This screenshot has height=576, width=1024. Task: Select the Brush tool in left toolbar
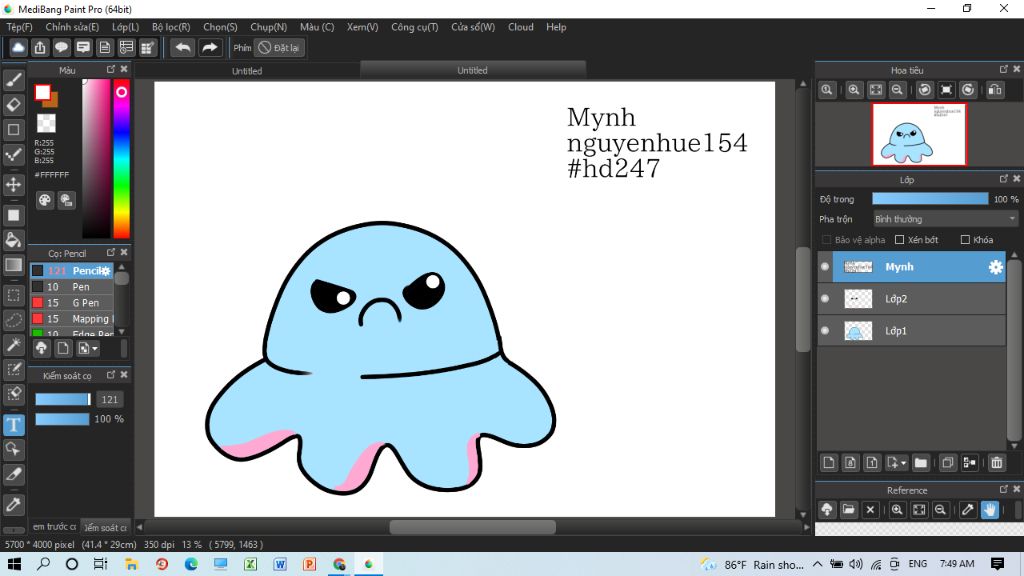coord(14,80)
